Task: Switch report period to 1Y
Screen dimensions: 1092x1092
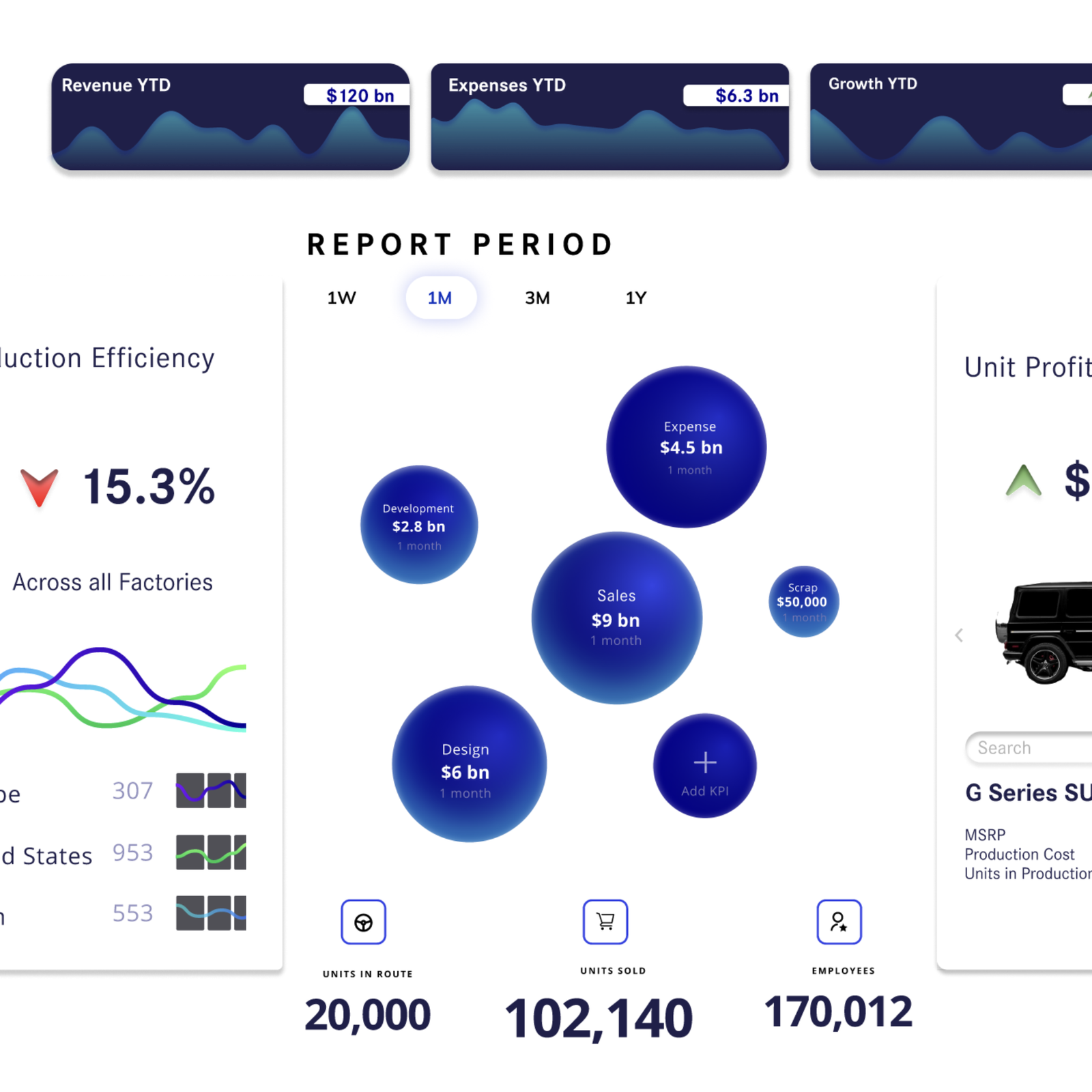Action: (635, 298)
